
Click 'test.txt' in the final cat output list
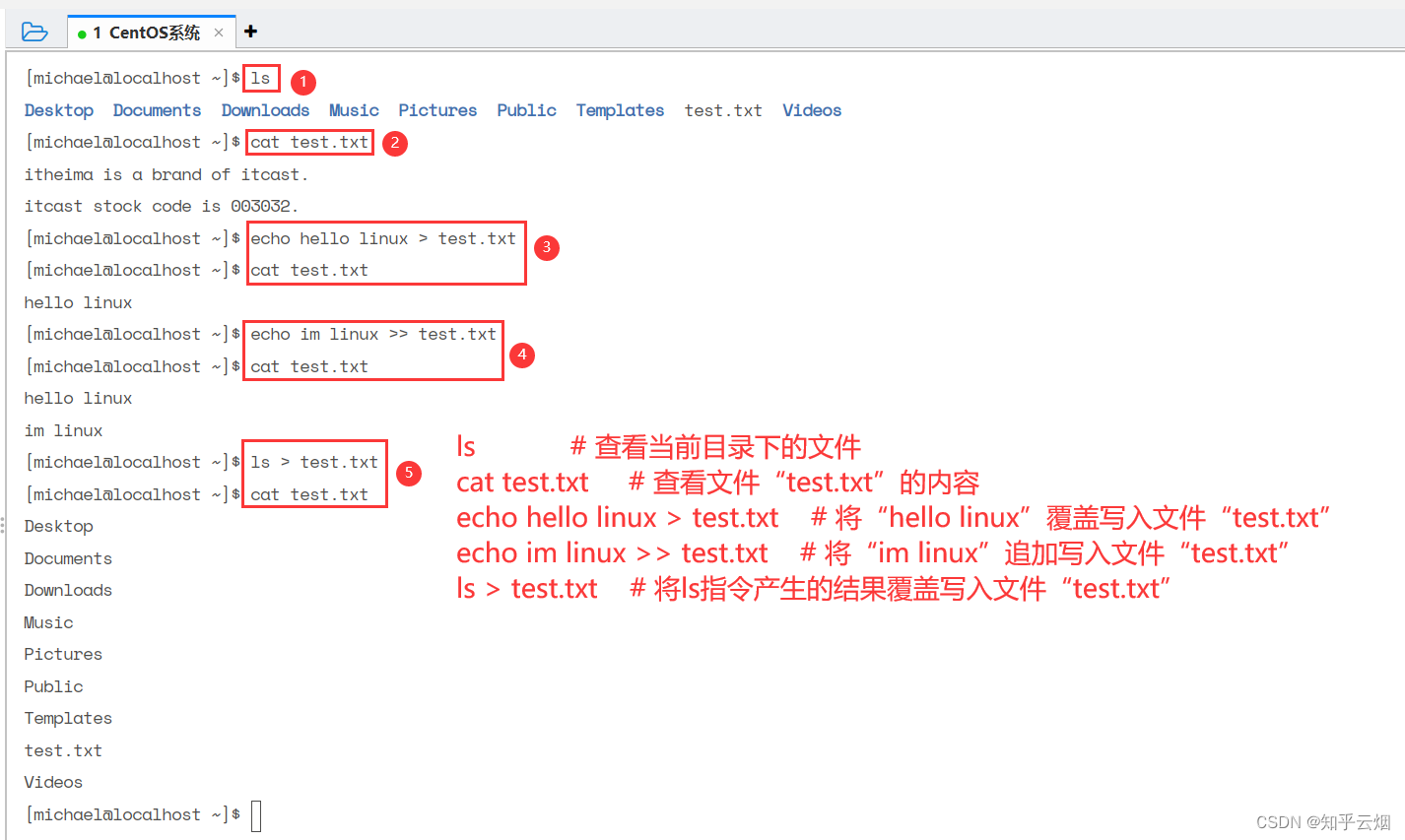tap(63, 750)
